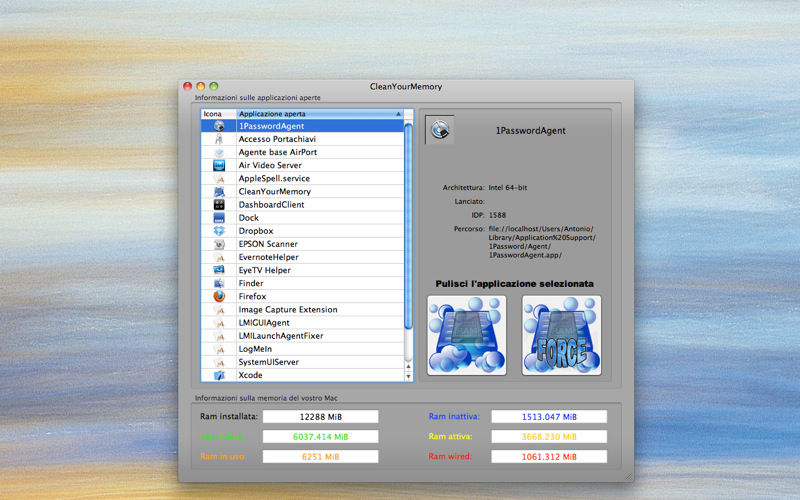Select the Dock row name
This screenshot has width=800, height=500.
click(248, 218)
